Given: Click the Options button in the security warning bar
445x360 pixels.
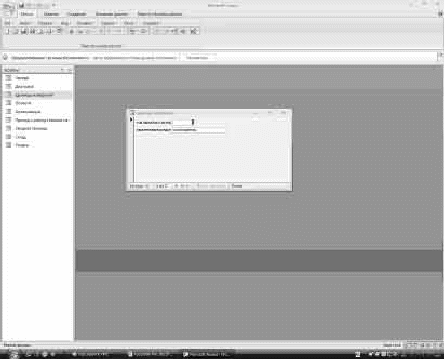Looking at the screenshot, I should point(197,58).
